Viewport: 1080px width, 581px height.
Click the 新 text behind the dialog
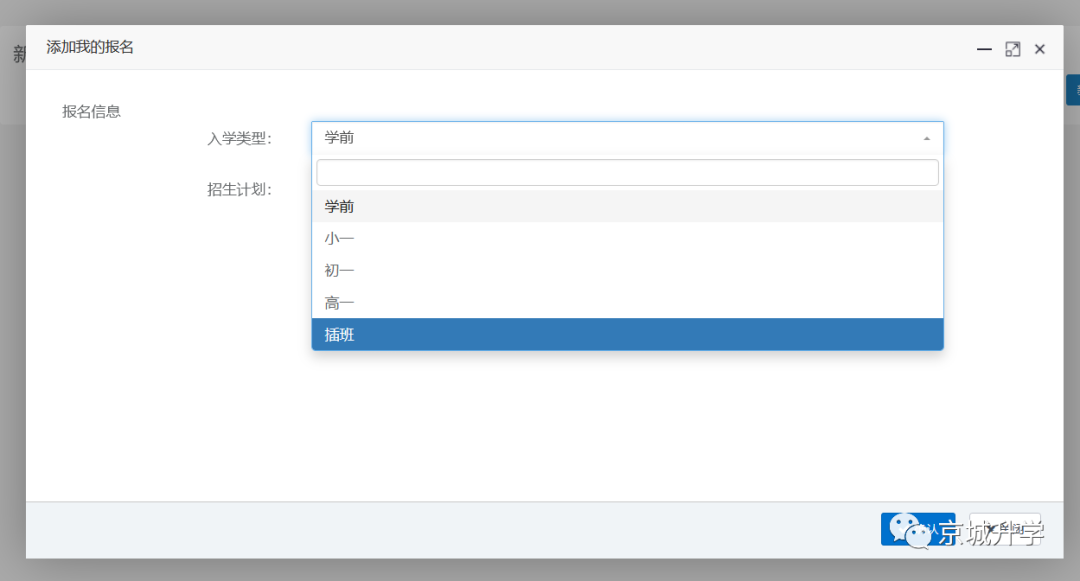click(19, 54)
